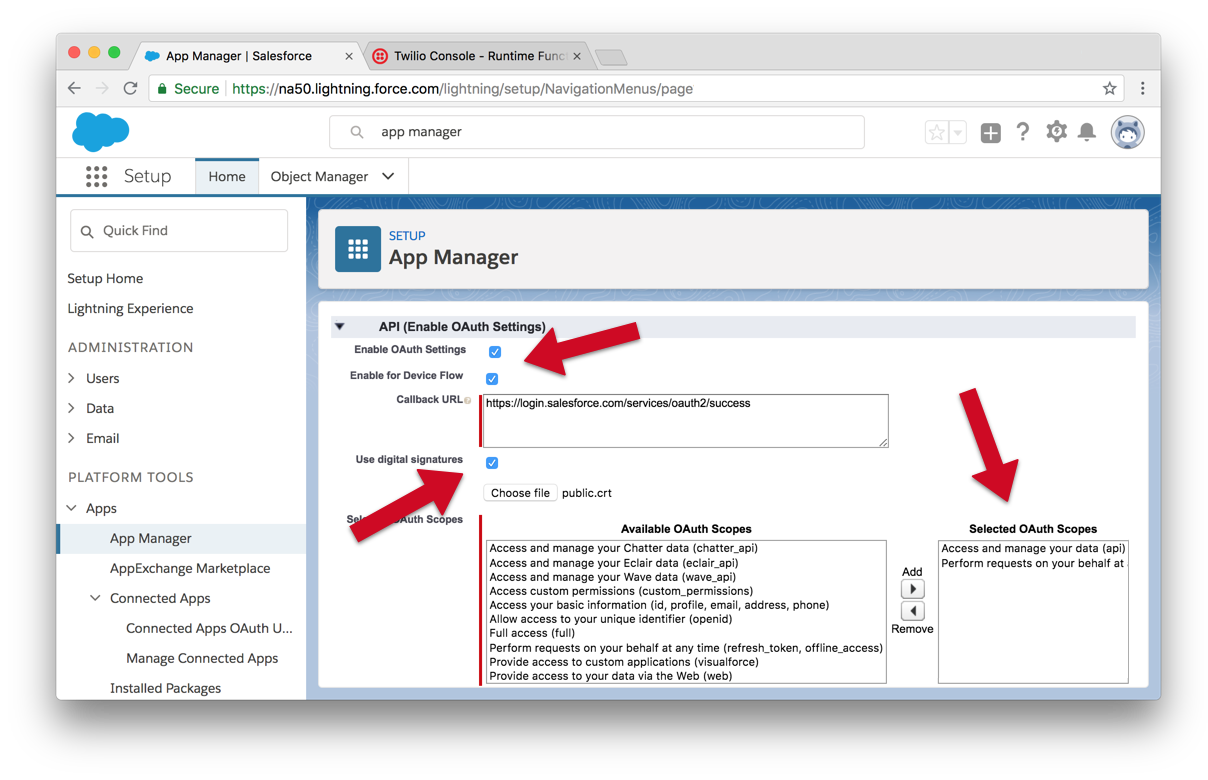The width and height of the screenshot is (1208, 780).
Task: Click the Quick Find magnifier icon
Action: coord(87,231)
